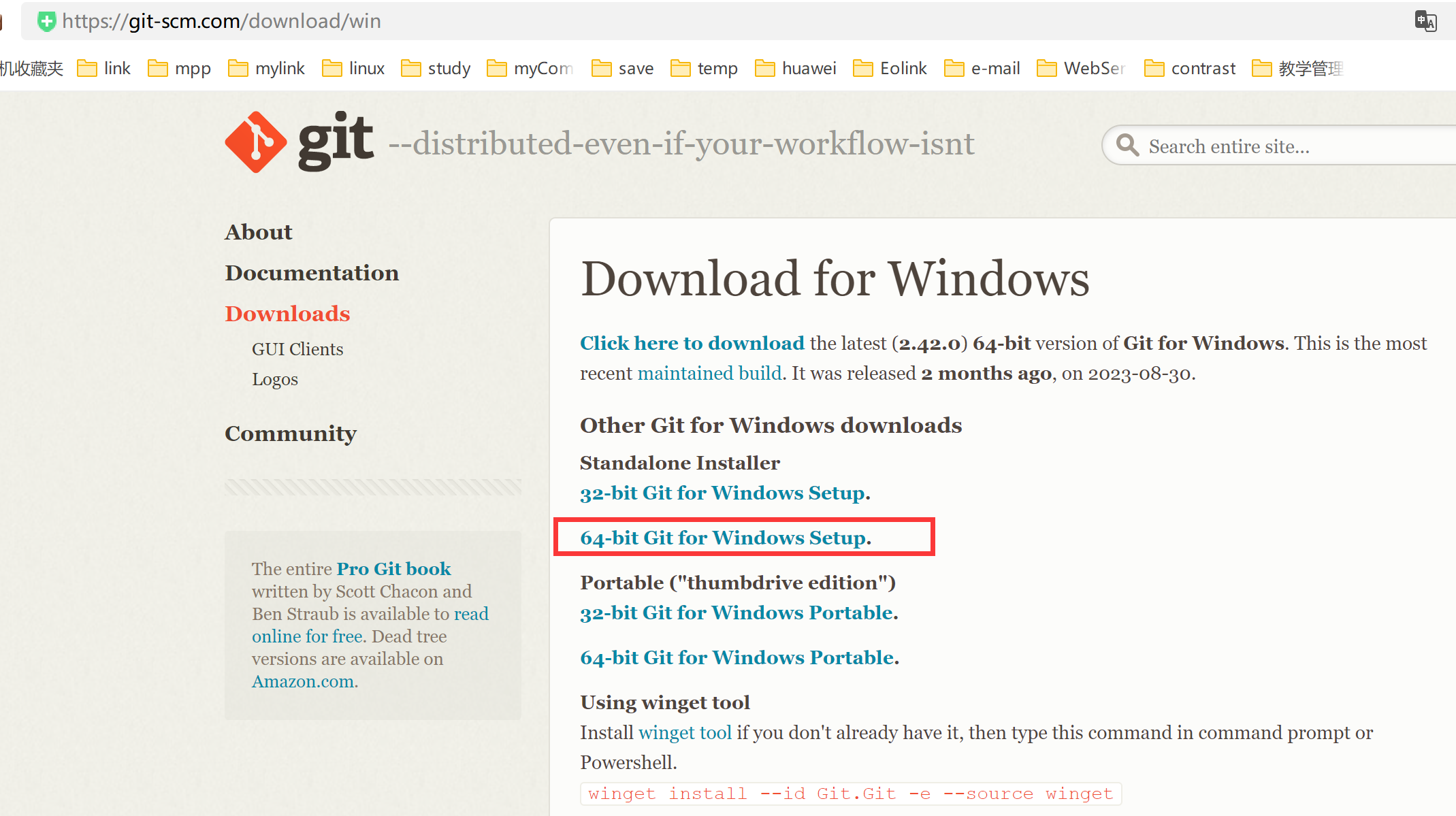
Task: Open the 教学管理 bookmark folder
Action: 1297,68
